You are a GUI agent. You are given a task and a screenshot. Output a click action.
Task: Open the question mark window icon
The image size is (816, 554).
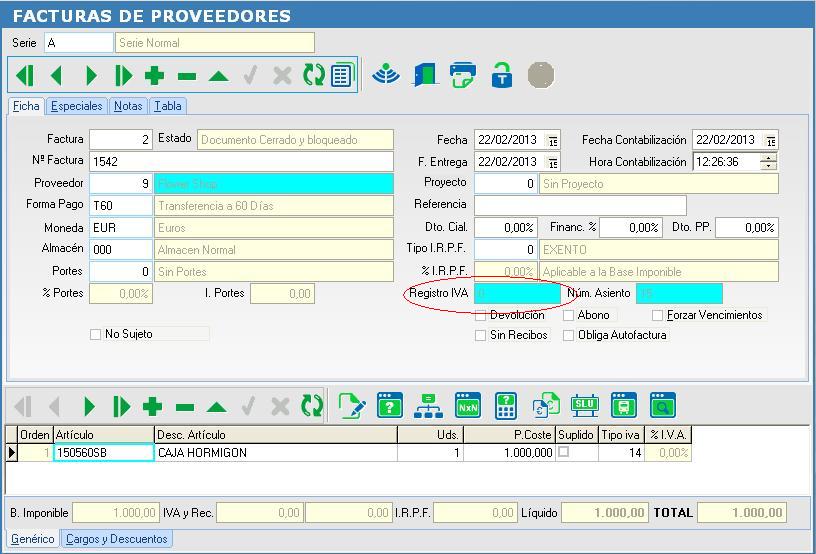pos(390,405)
